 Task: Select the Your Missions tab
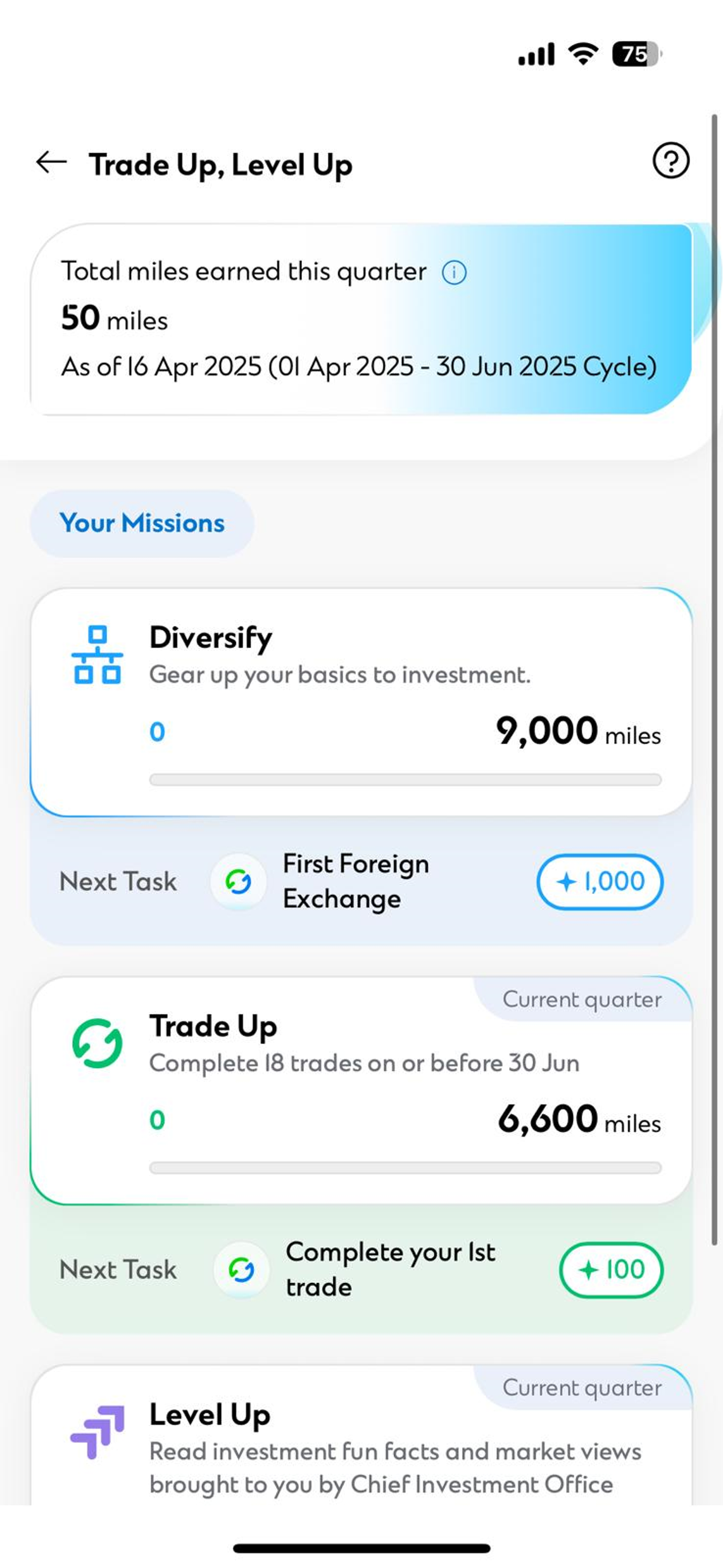point(142,523)
